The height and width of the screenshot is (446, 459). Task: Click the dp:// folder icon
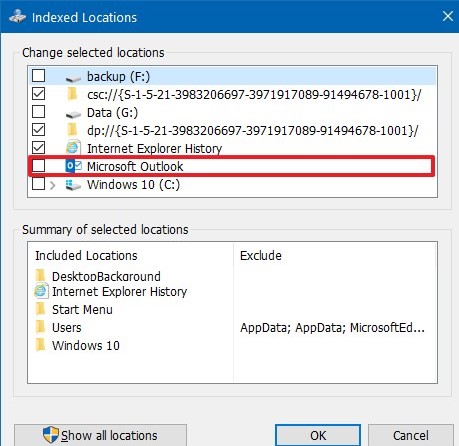coord(72,130)
